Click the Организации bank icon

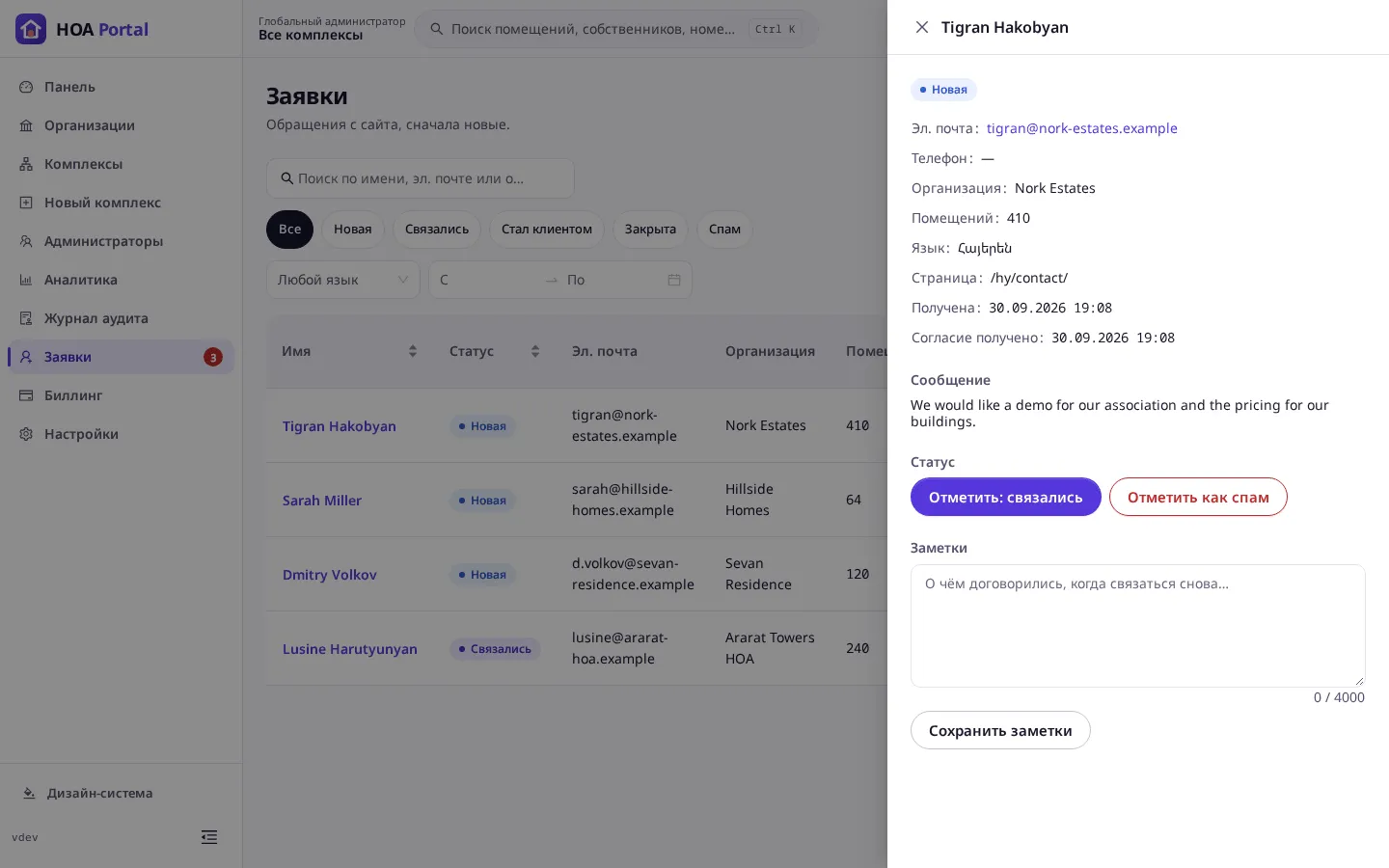click(26, 125)
